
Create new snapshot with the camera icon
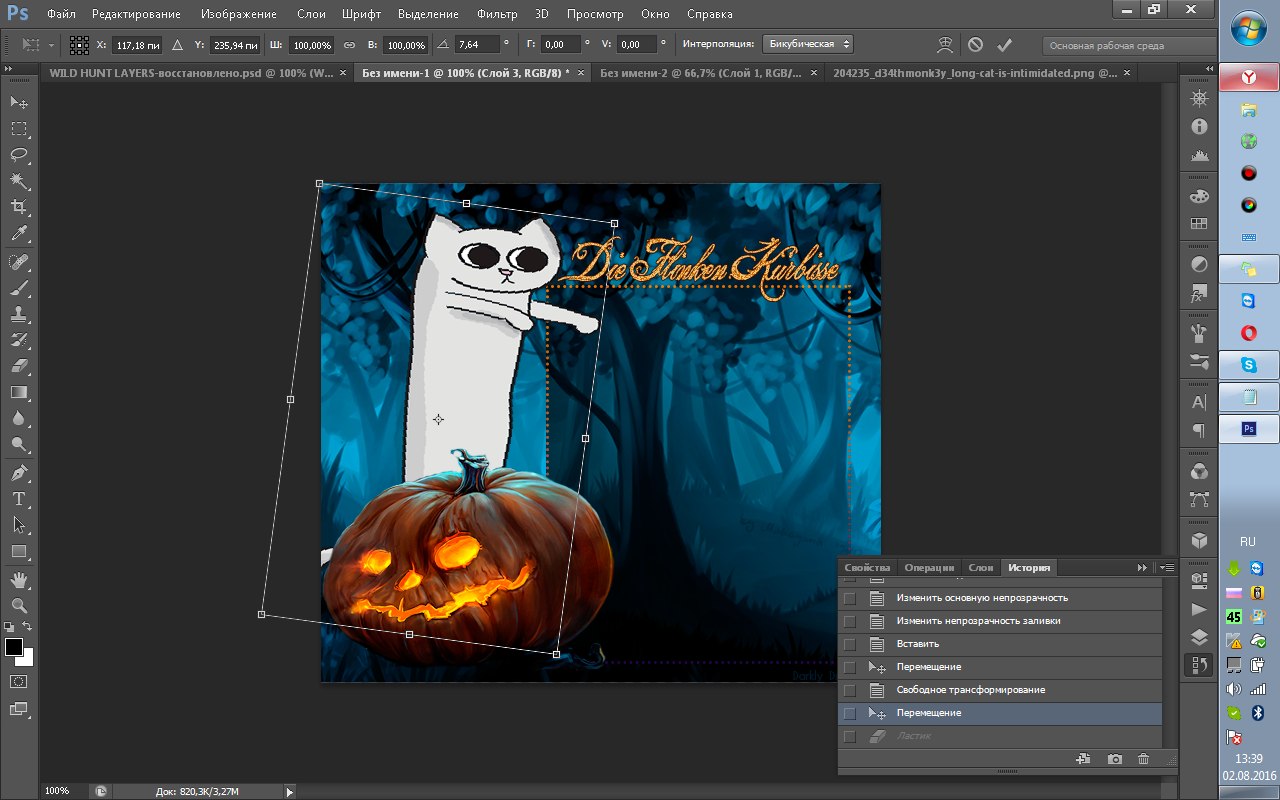tap(1114, 760)
